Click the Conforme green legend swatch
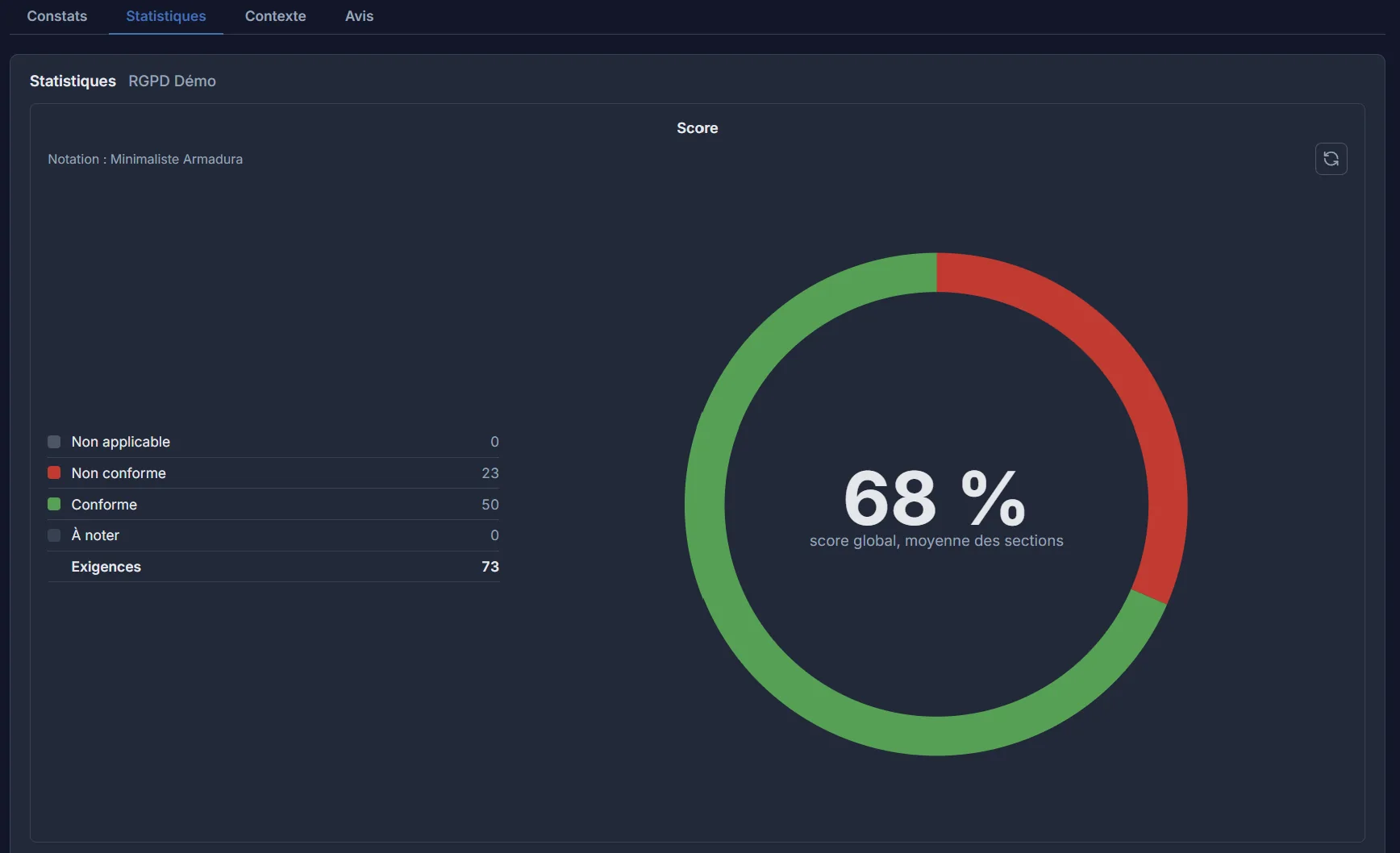The image size is (1400, 853). (x=54, y=504)
